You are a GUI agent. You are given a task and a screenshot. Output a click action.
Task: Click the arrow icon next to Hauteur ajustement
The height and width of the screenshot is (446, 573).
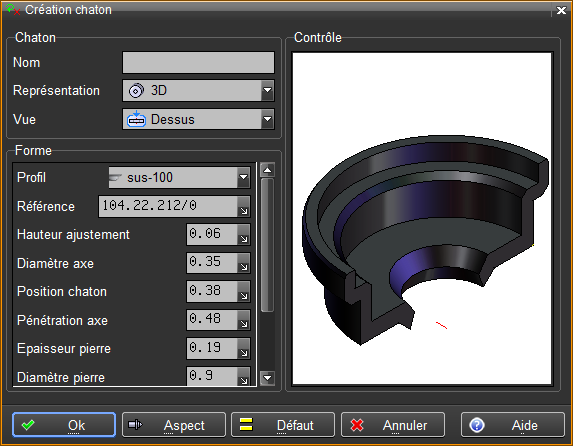(244, 235)
